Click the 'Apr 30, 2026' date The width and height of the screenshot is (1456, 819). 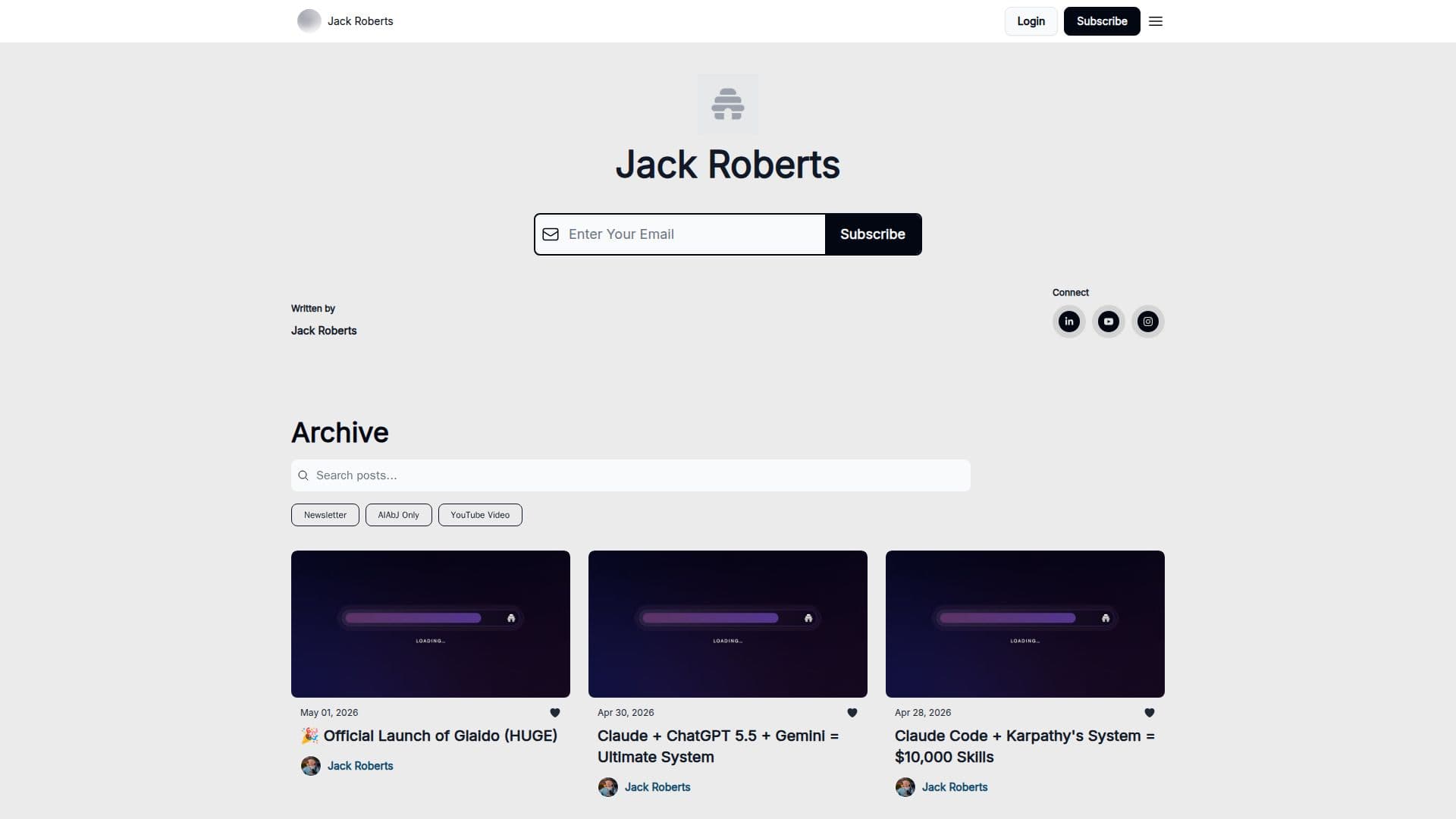pos(626,713)
